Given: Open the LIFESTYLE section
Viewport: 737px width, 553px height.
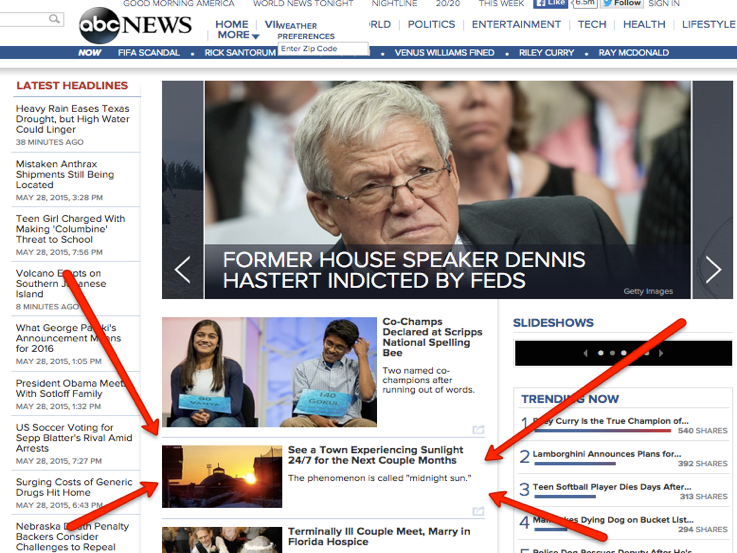Looking at the screenshot, I should tap(709, 24).
